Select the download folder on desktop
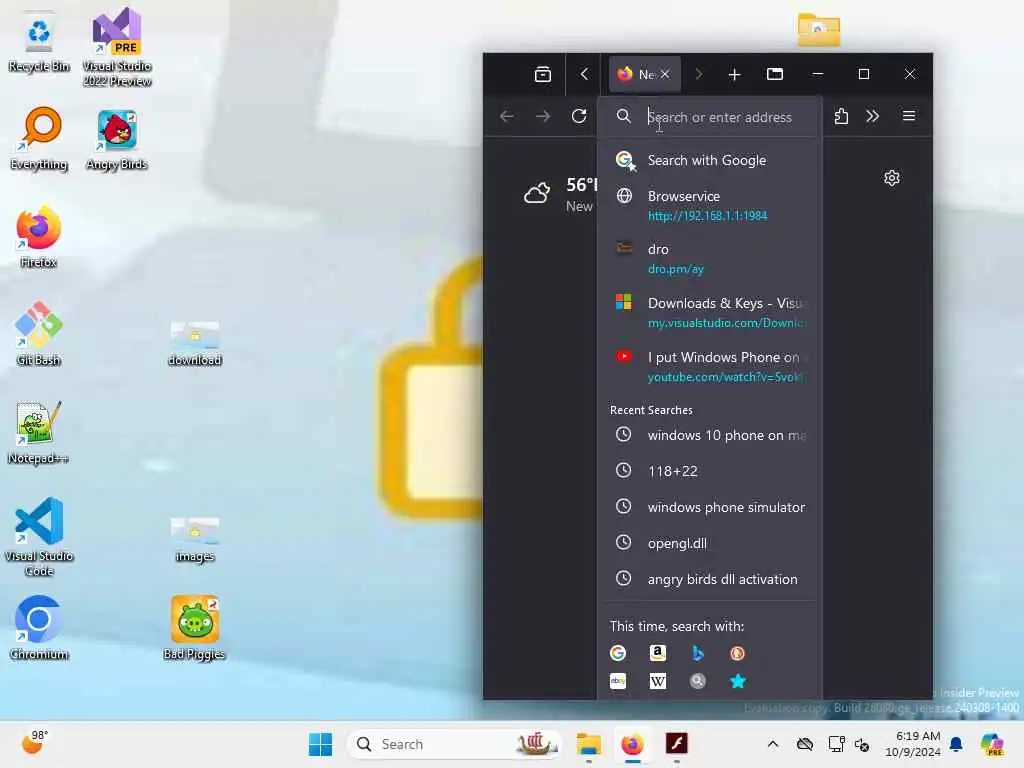This screenshot has height=768, width=1024. [x=195, y=342]
